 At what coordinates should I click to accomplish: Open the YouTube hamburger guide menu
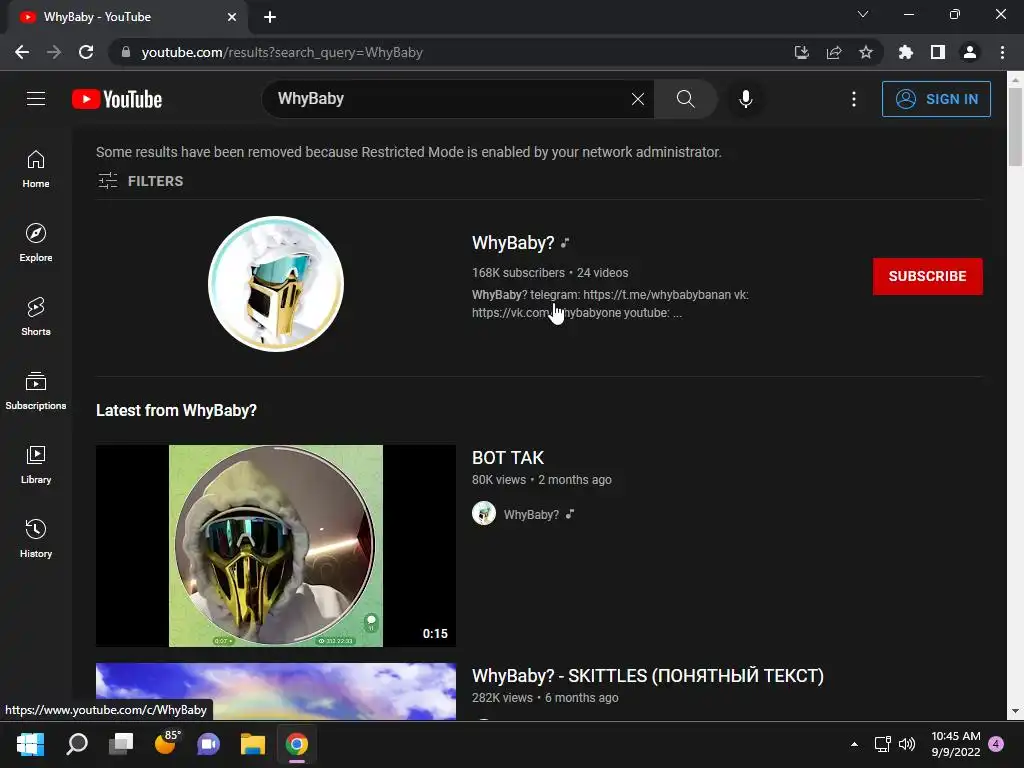point(36,99)
